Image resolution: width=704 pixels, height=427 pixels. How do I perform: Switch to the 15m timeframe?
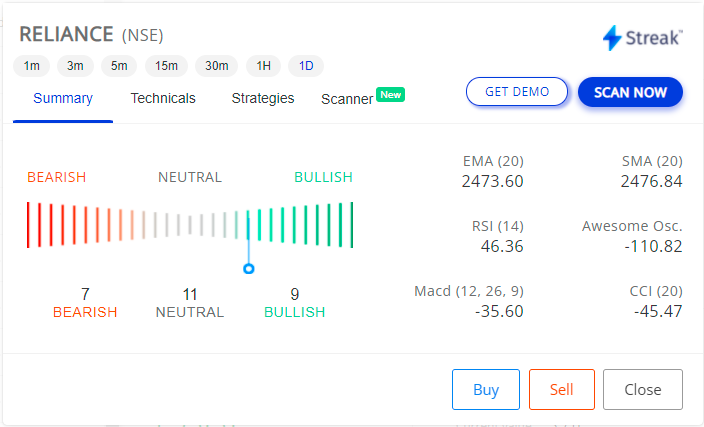coord(166,66)
